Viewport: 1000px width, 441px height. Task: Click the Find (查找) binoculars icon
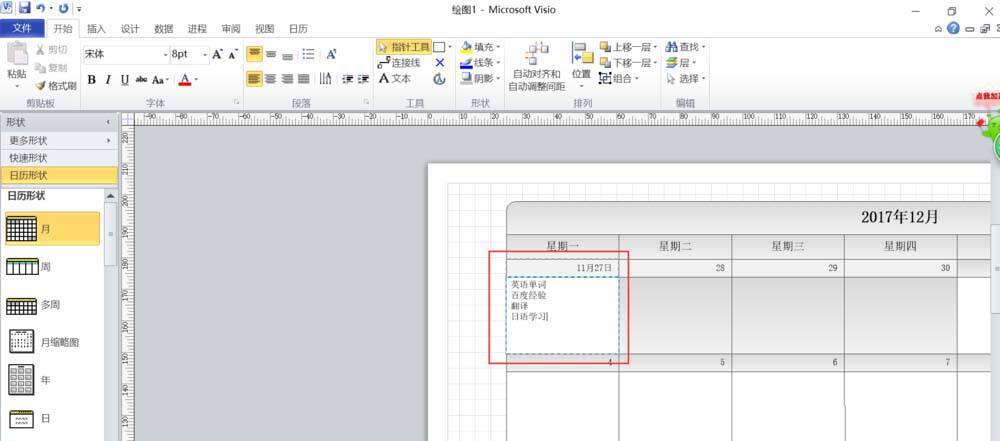tap(671, 47)
